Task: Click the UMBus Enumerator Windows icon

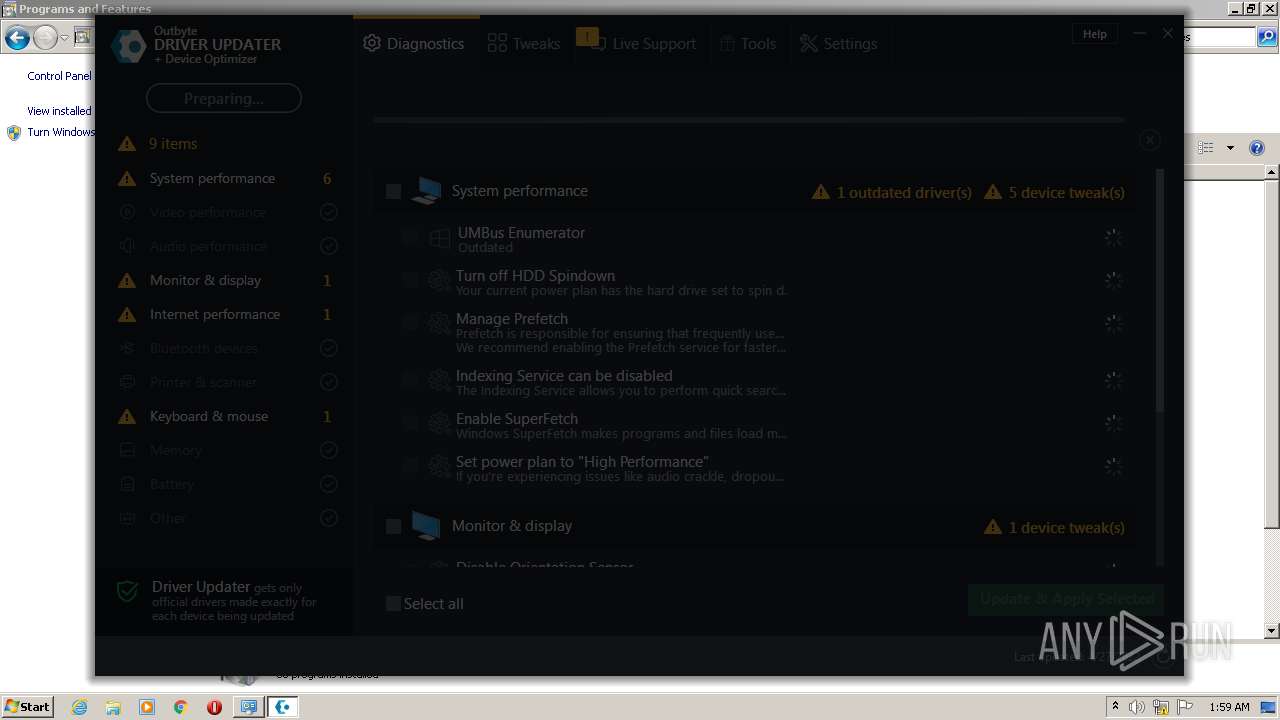Action: 439,238
